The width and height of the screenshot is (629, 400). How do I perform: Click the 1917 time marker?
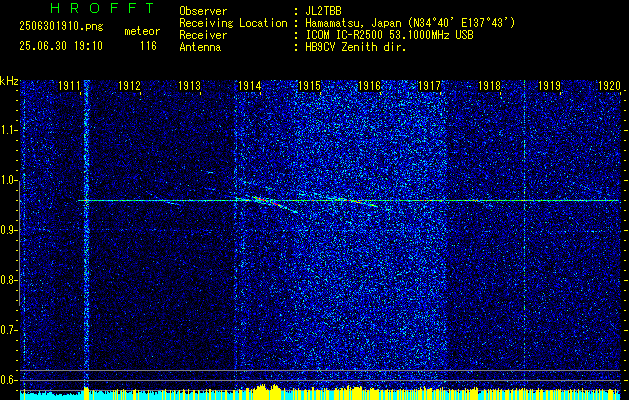pyautogui.click(x=429, y=85)
